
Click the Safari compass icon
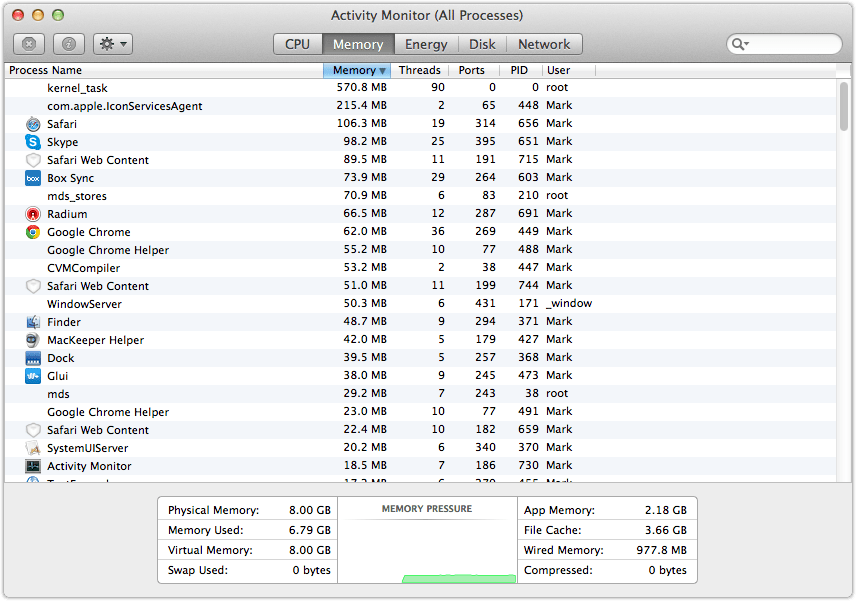pos(33,124)
